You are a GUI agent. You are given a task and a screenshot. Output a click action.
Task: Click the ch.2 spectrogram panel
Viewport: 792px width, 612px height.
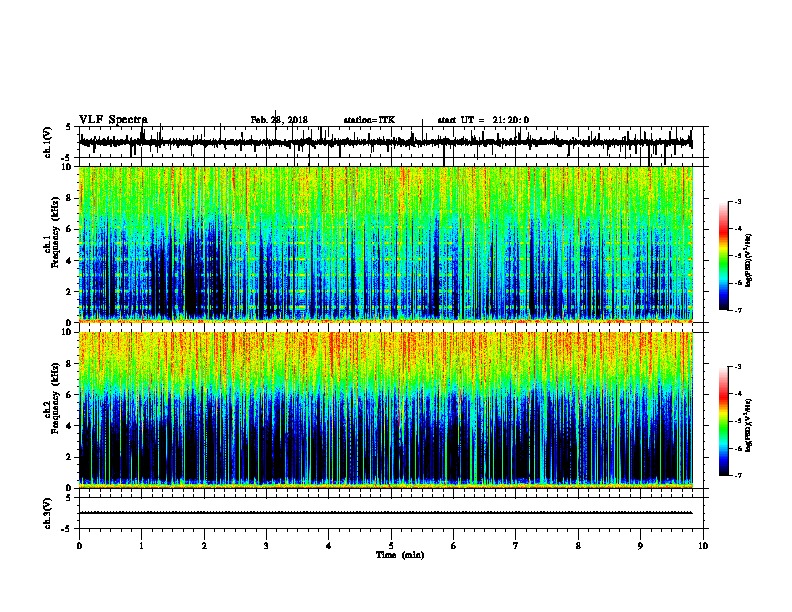[x=386, y=410]
